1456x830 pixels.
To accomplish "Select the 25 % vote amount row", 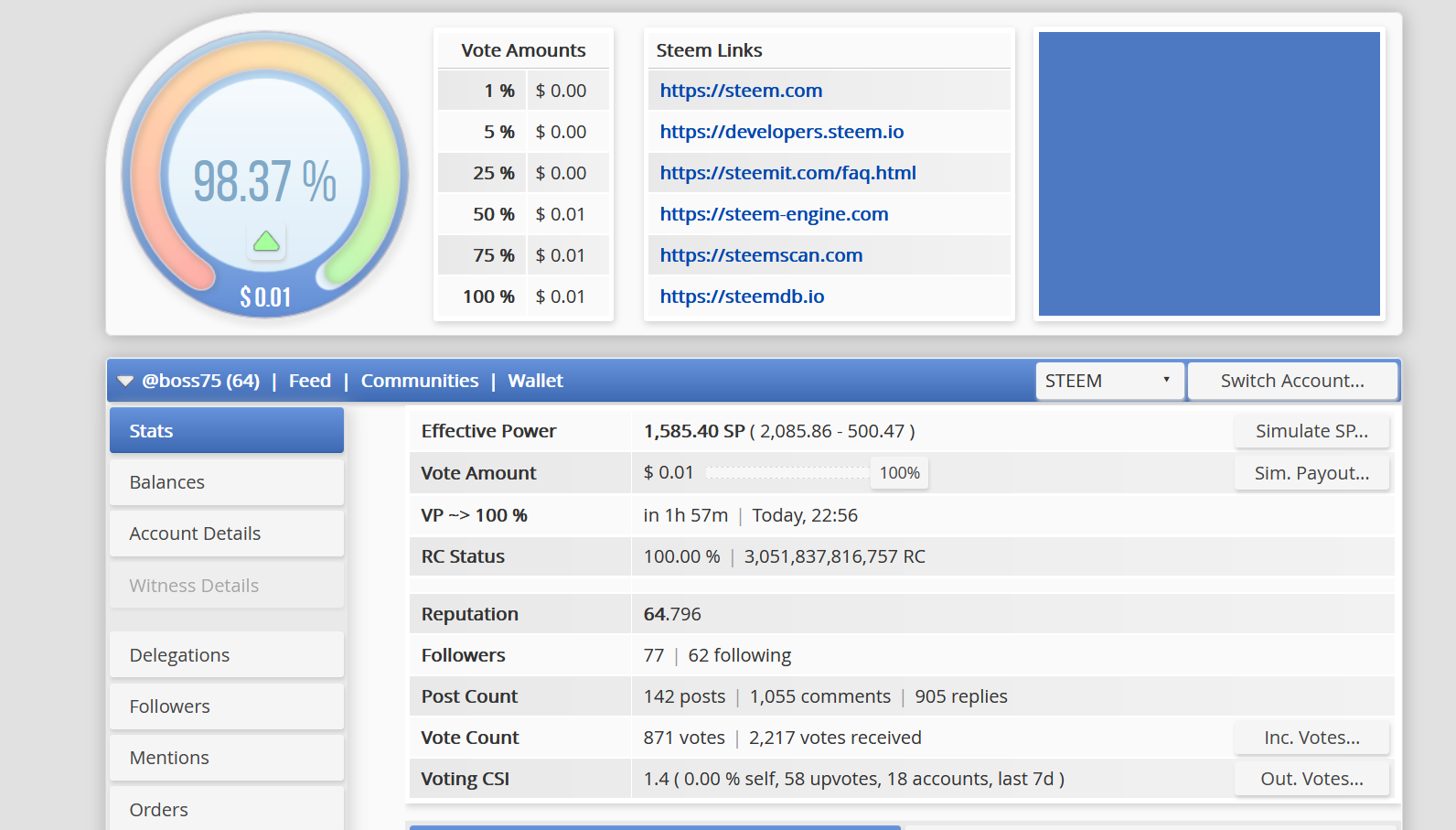I will pos(523,173).
